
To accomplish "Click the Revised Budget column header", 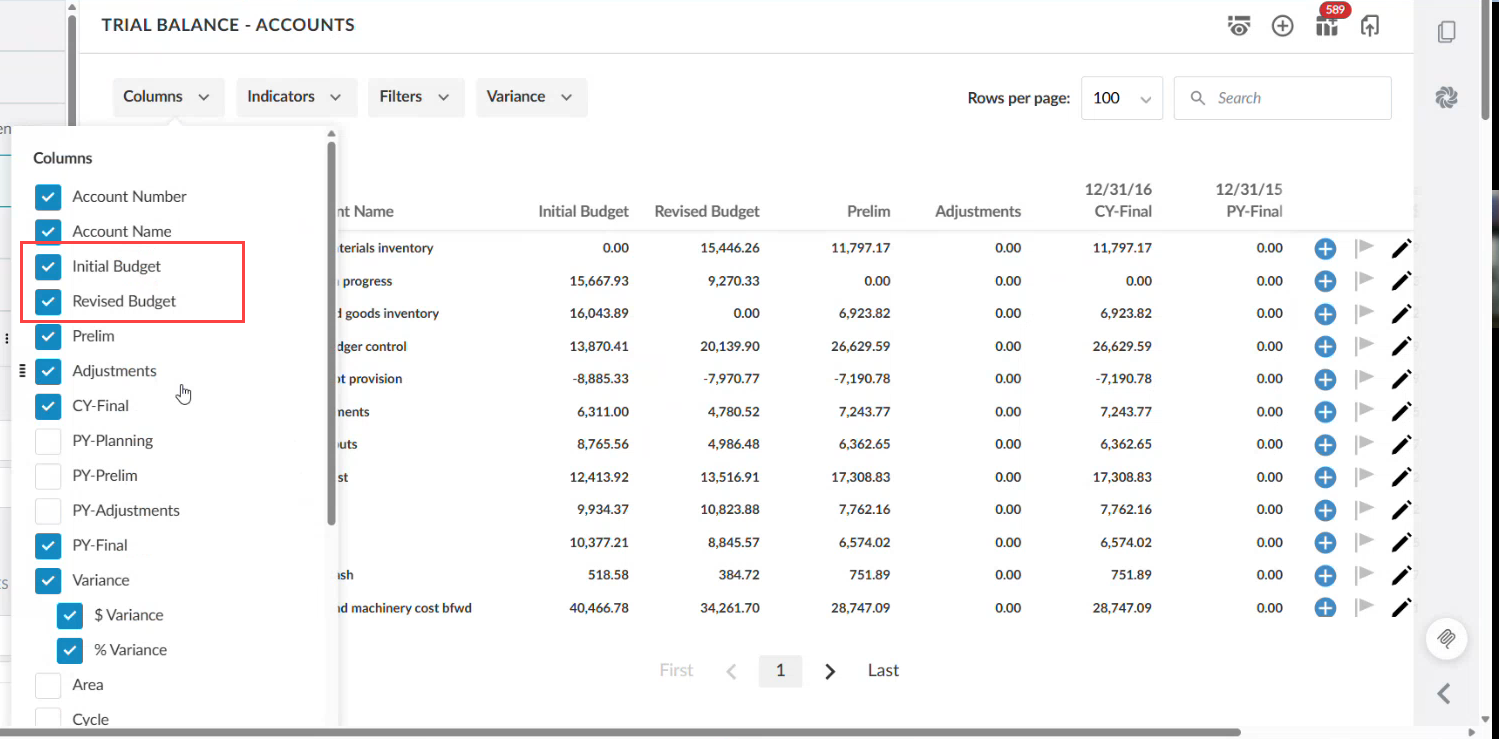I will click(x=707, y=211).
